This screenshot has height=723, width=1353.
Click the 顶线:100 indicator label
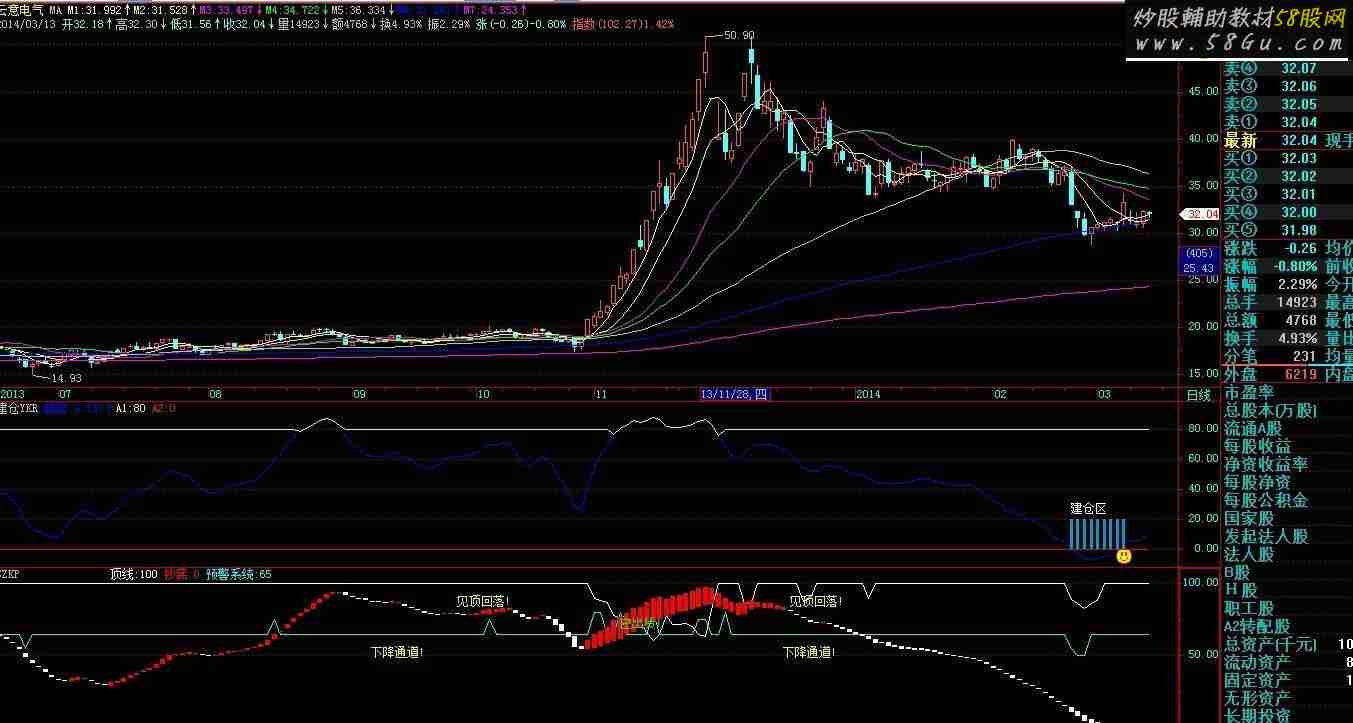coord(134,575)
